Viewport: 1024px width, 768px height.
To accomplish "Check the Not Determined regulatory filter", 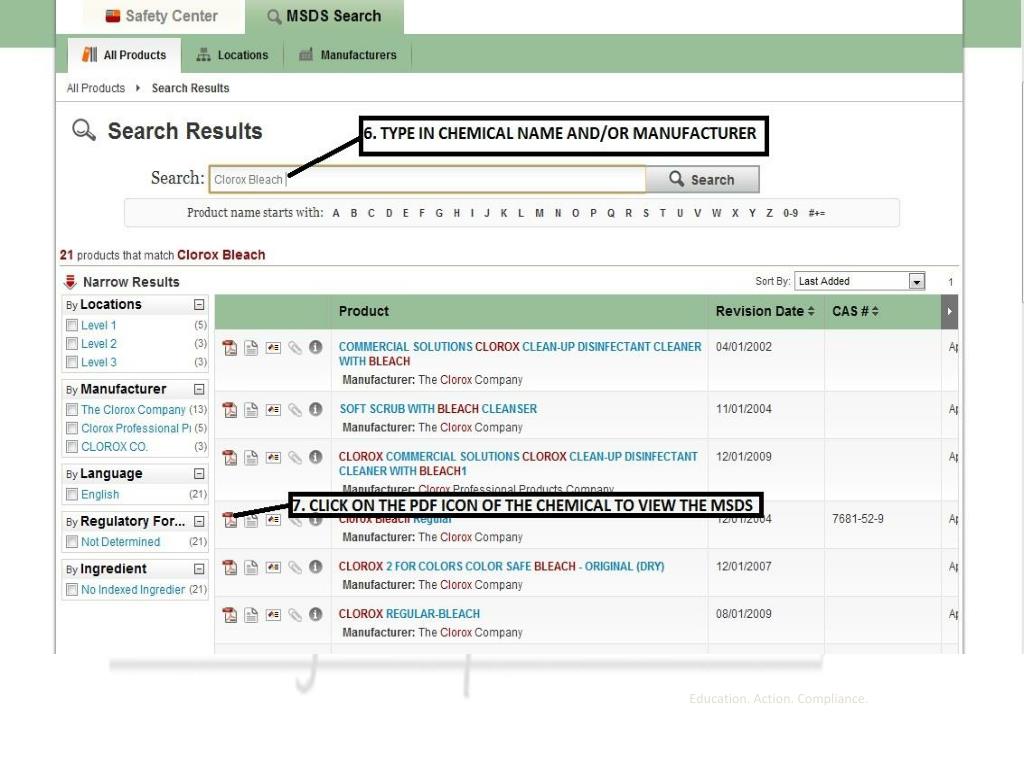I will pos(72,542).
